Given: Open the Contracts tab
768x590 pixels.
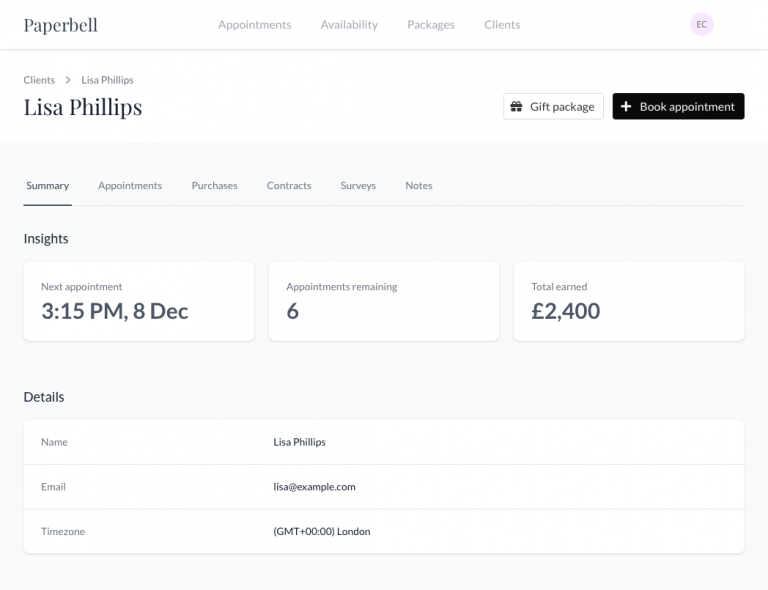Looking at the screenshot, I should [x=289, y=186].
